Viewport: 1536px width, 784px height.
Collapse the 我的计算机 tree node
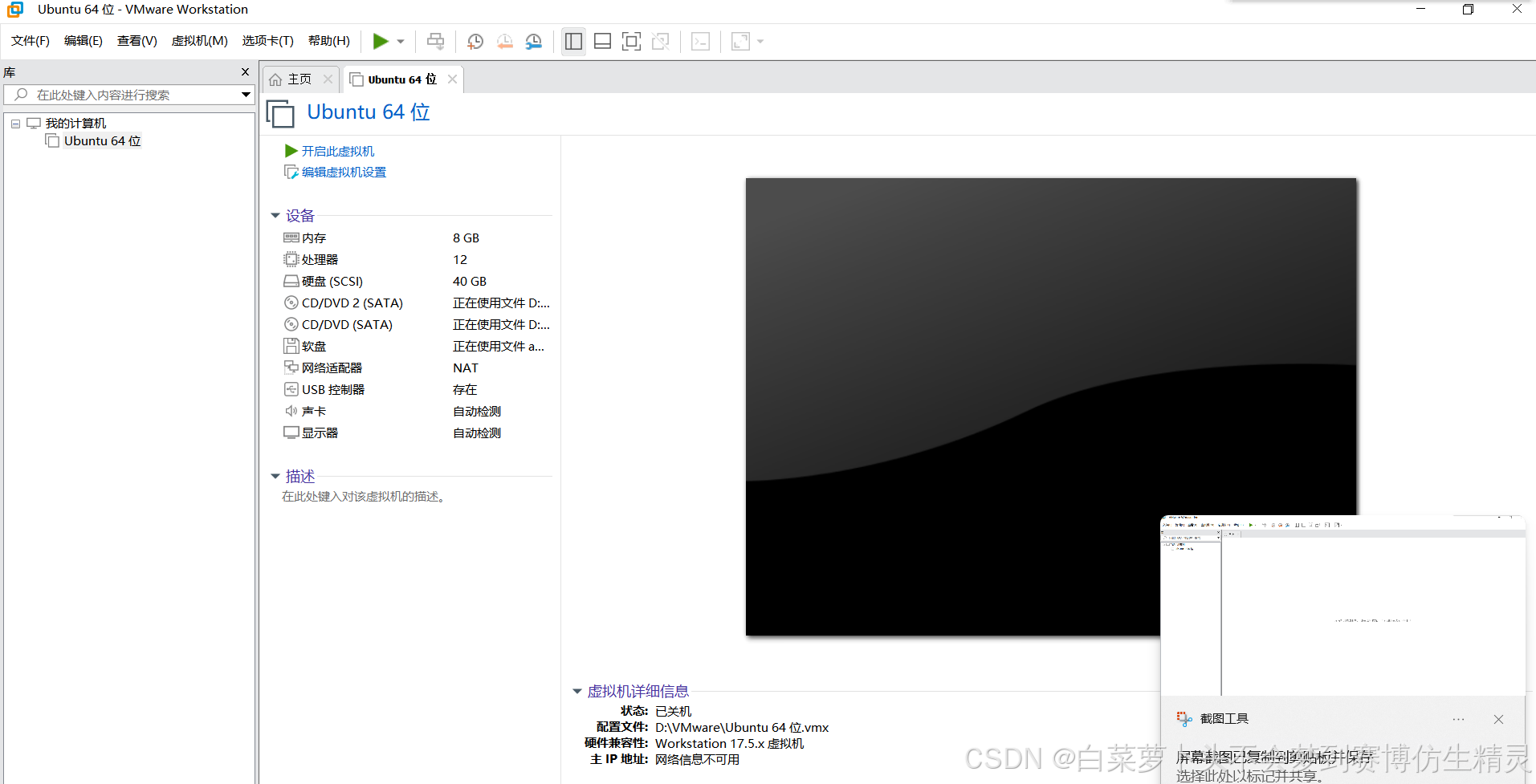click(15, 124)
